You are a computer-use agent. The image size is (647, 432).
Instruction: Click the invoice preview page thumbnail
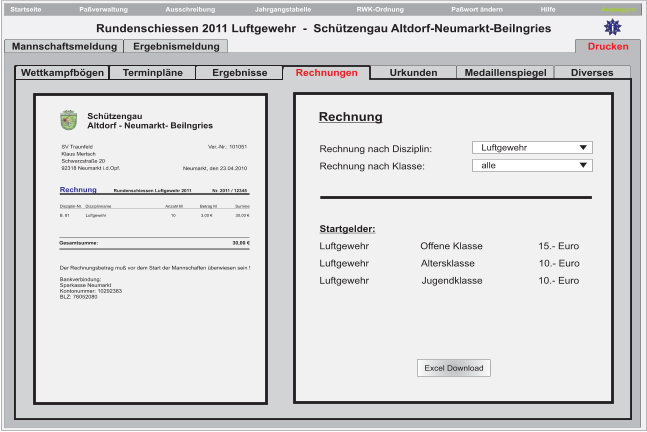(151, 249)
